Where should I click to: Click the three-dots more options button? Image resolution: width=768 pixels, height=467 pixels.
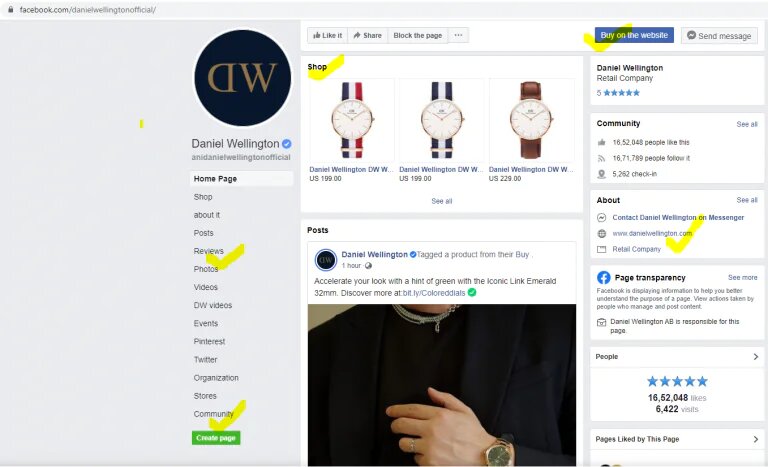458,35
